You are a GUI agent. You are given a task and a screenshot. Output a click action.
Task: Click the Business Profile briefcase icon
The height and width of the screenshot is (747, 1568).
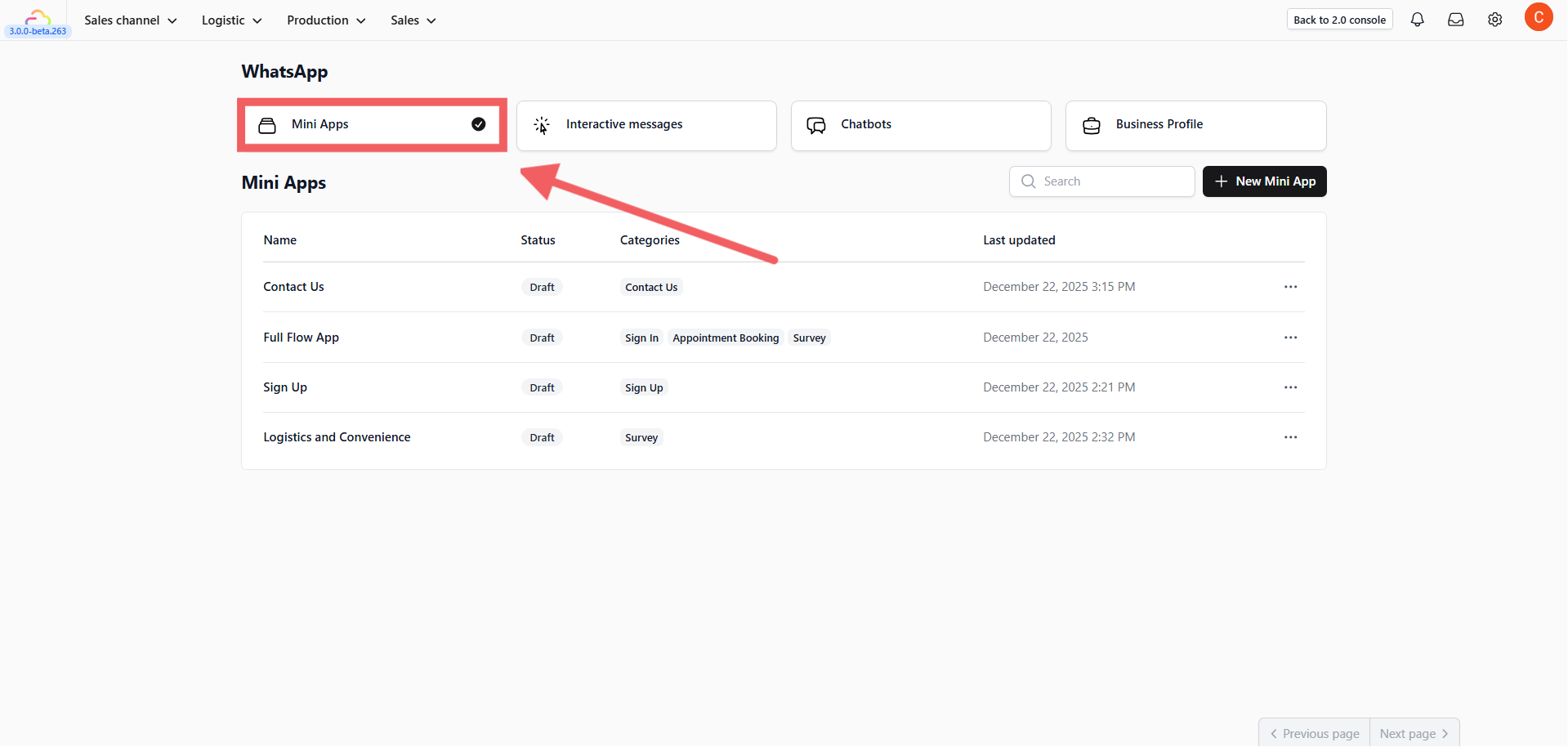pos(1092,125)
